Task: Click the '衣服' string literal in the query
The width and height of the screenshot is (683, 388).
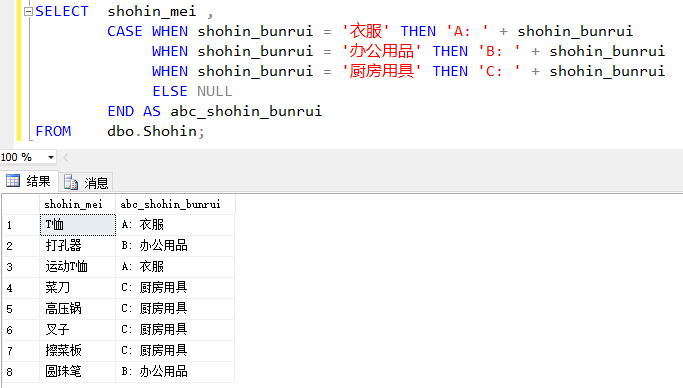Action: pyautogui.click(x=365, y=31)
